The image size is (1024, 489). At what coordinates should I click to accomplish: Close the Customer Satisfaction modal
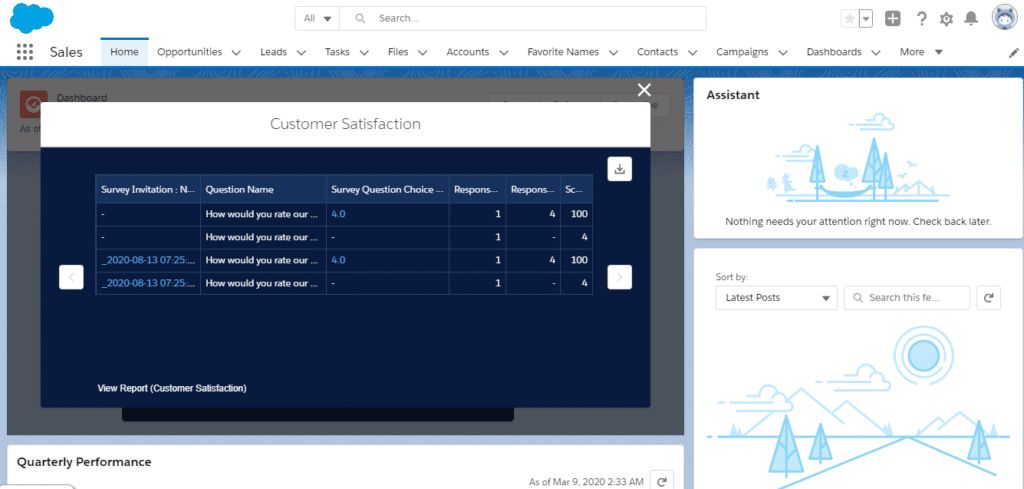point(645,91)
